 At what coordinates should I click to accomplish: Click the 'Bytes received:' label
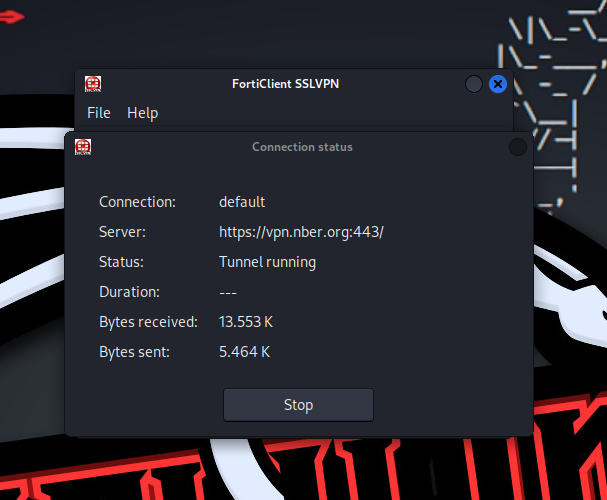[x=148, y=322]
